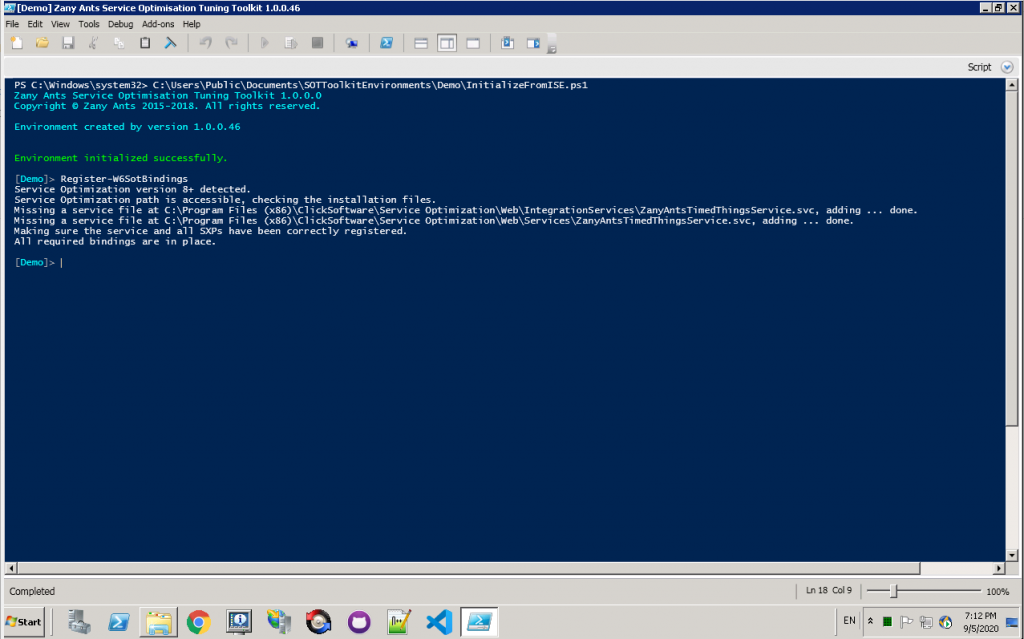This screenshot has width=1024, height=639.
Task: Show the command add-on pane icon
Action: 534,43
